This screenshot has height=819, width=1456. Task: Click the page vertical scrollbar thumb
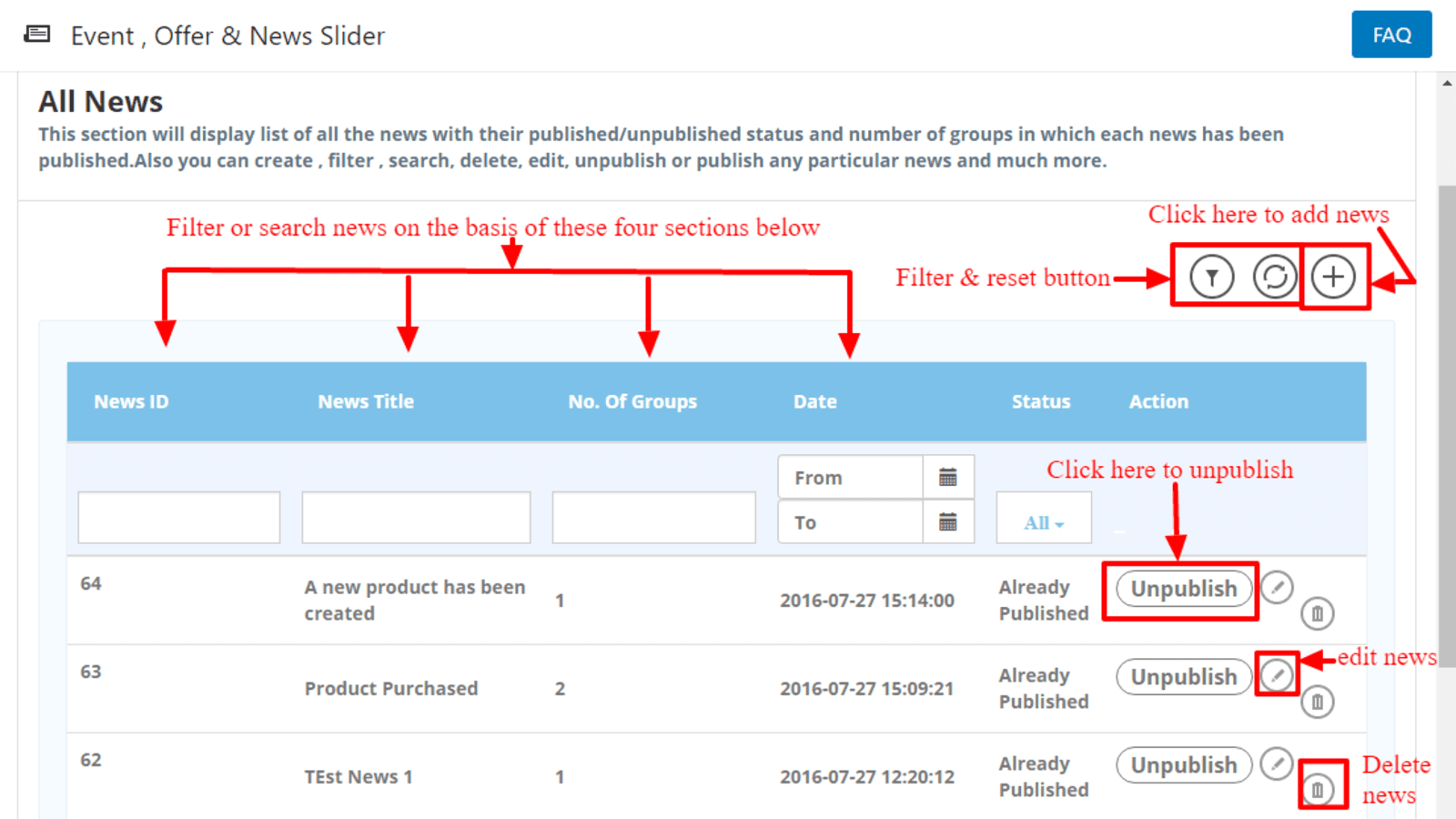(1446, 409)
